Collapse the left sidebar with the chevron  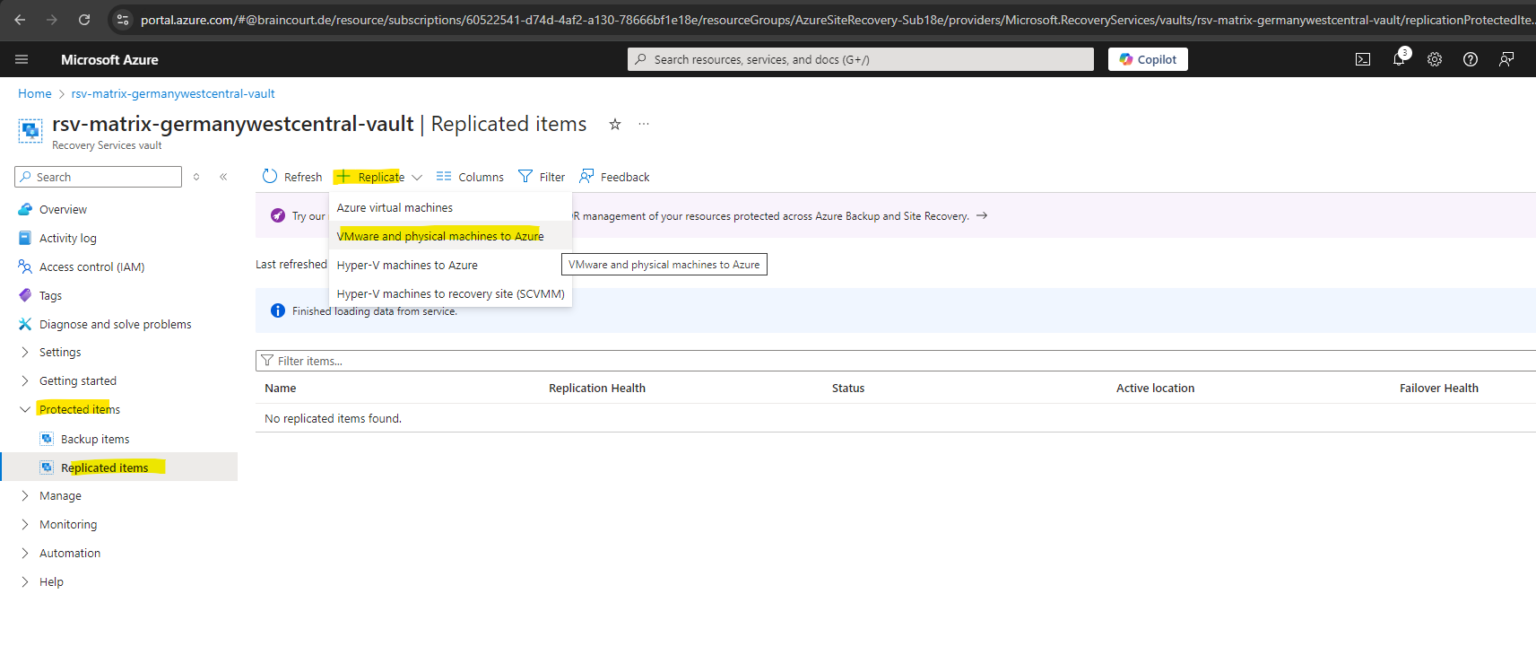(223, 176)
